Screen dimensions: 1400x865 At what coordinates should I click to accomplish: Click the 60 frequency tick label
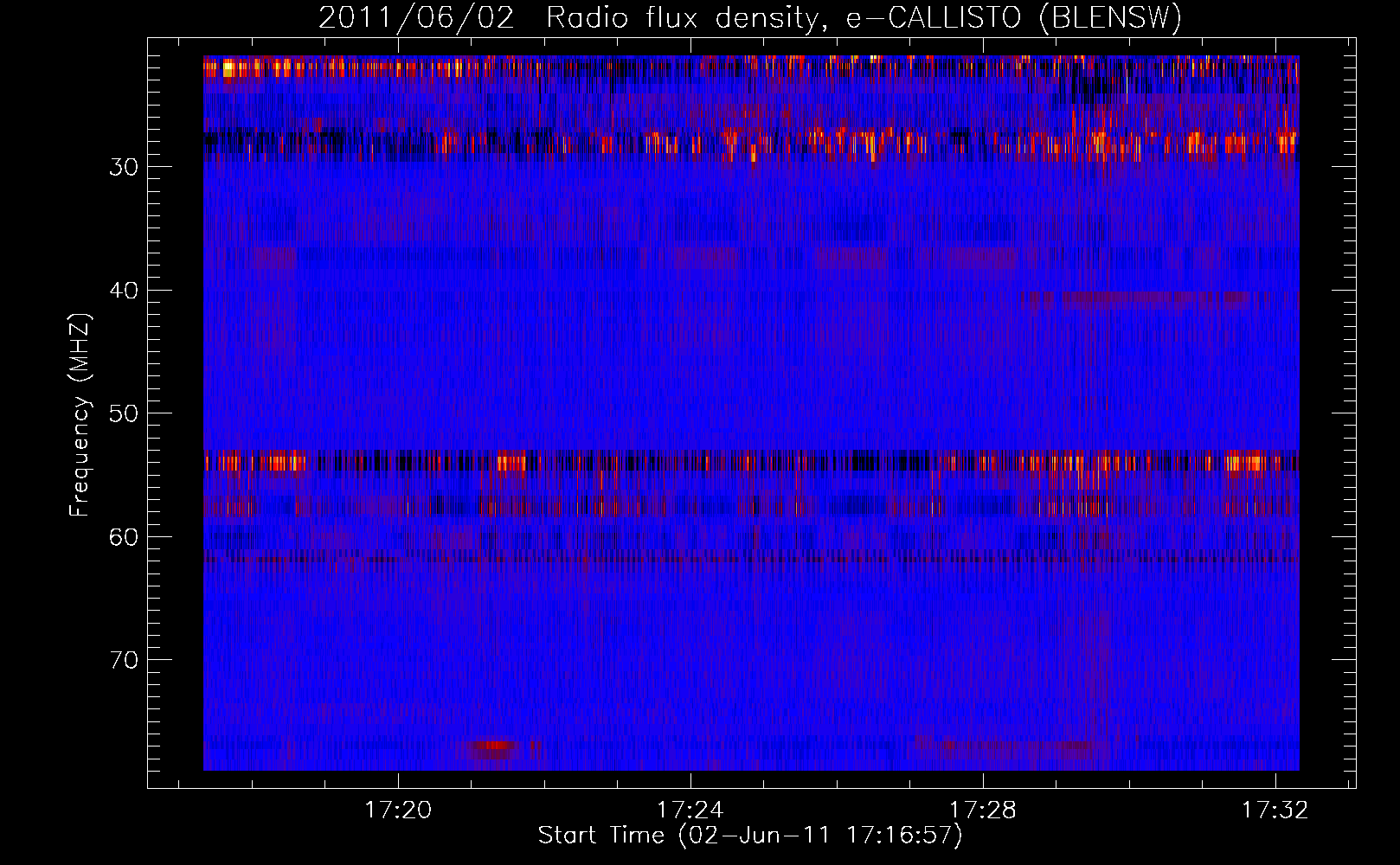click(124, 537)
